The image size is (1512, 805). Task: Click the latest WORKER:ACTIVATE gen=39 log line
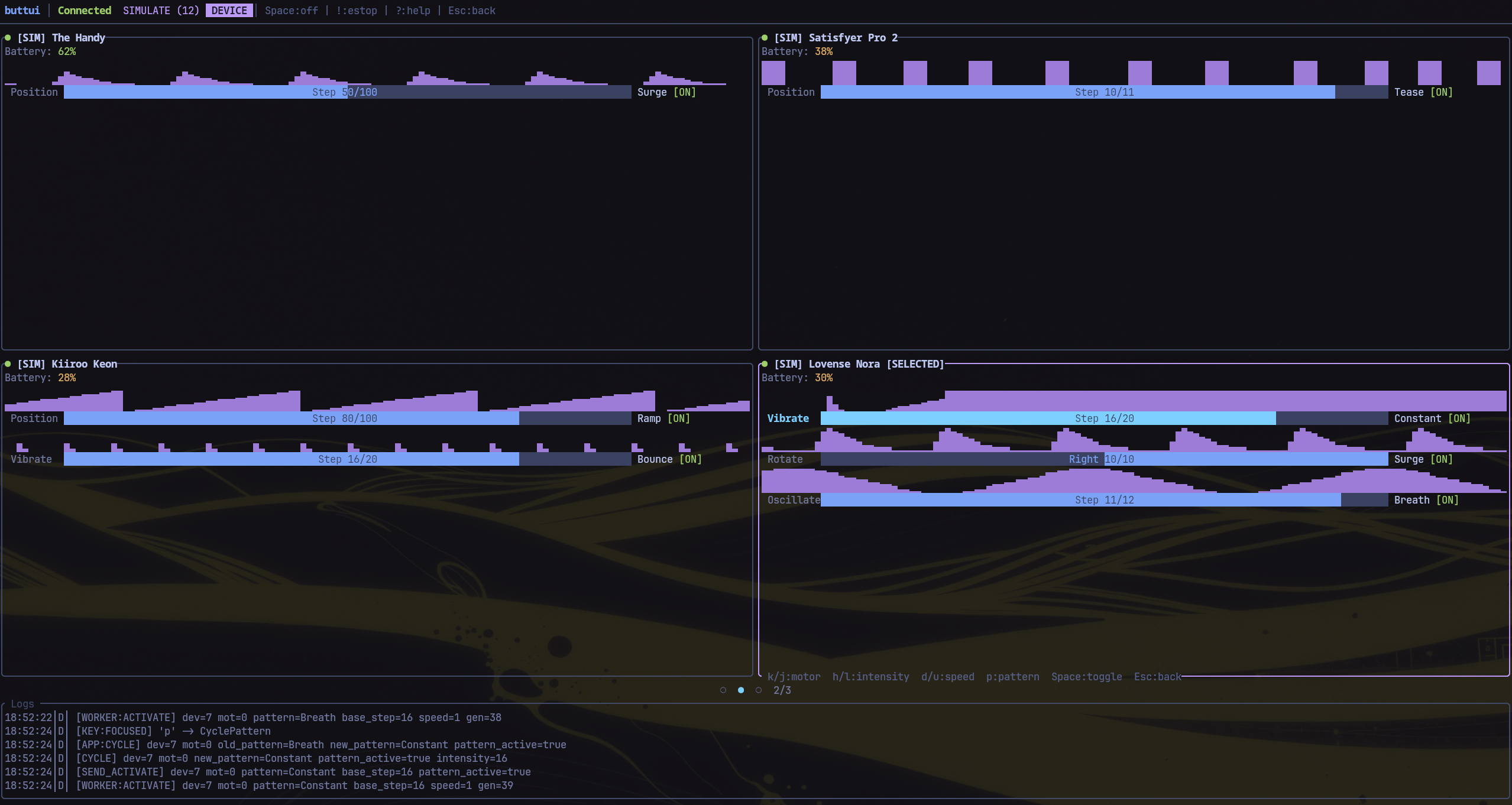(294, 785)
